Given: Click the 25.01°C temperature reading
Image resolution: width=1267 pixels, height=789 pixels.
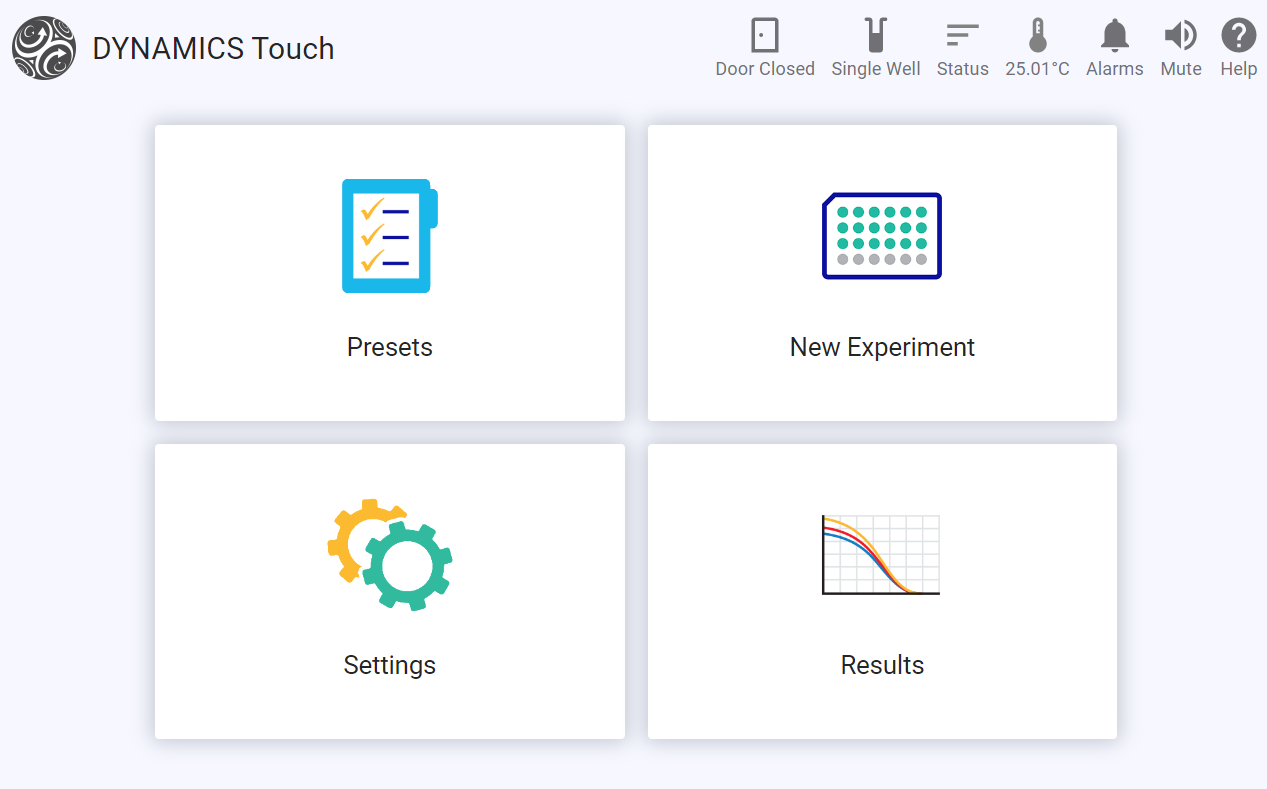Looking at the screenshot, I should 1037,69.
